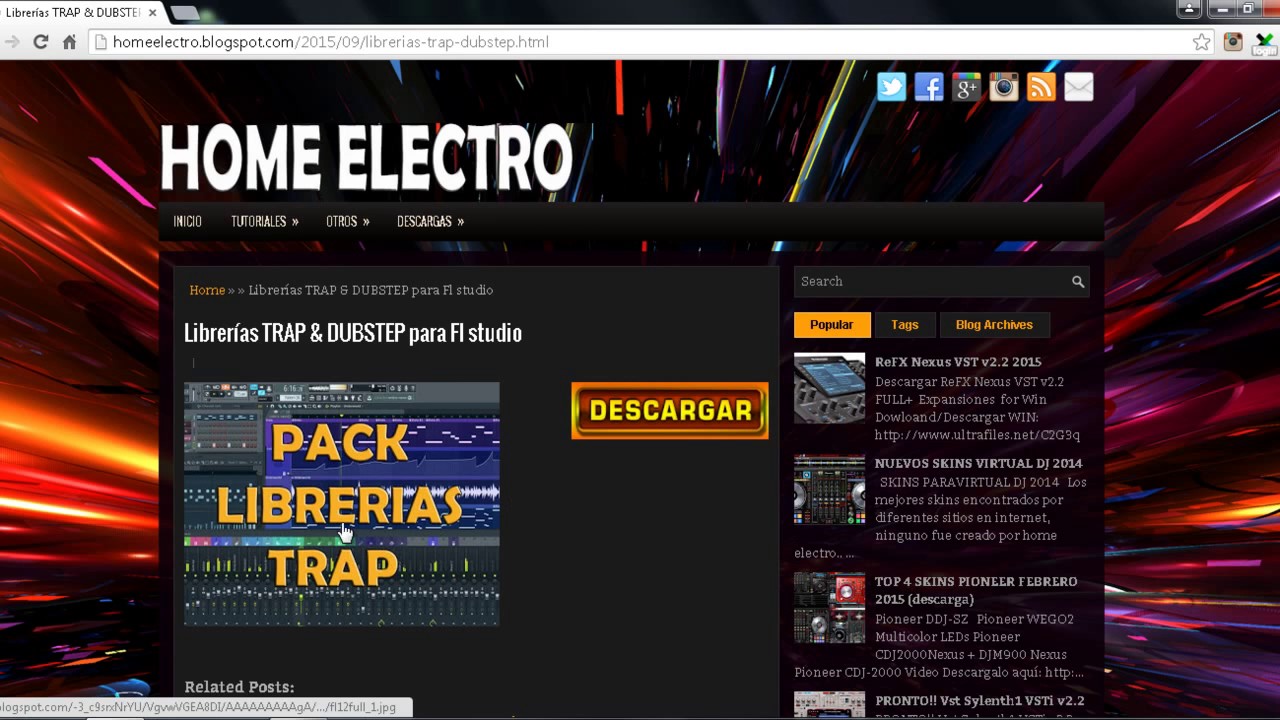Go forward with browser arrow
Image resolution: width=1280 pixels, height=720 pixels.
point(12,42)
